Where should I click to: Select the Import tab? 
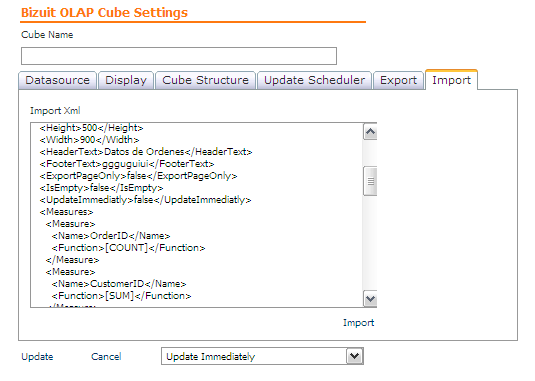[x=451, y=80]
